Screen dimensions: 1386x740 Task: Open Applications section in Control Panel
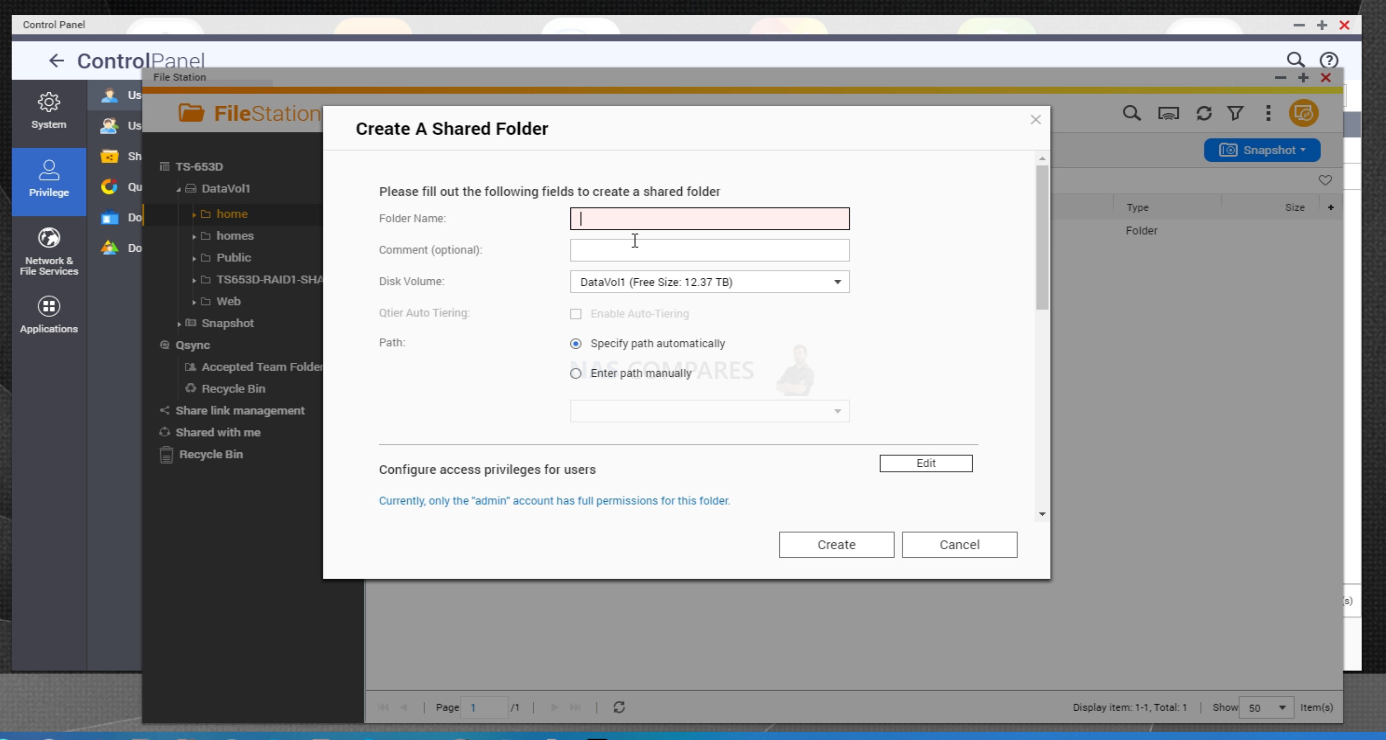[49, 314]
